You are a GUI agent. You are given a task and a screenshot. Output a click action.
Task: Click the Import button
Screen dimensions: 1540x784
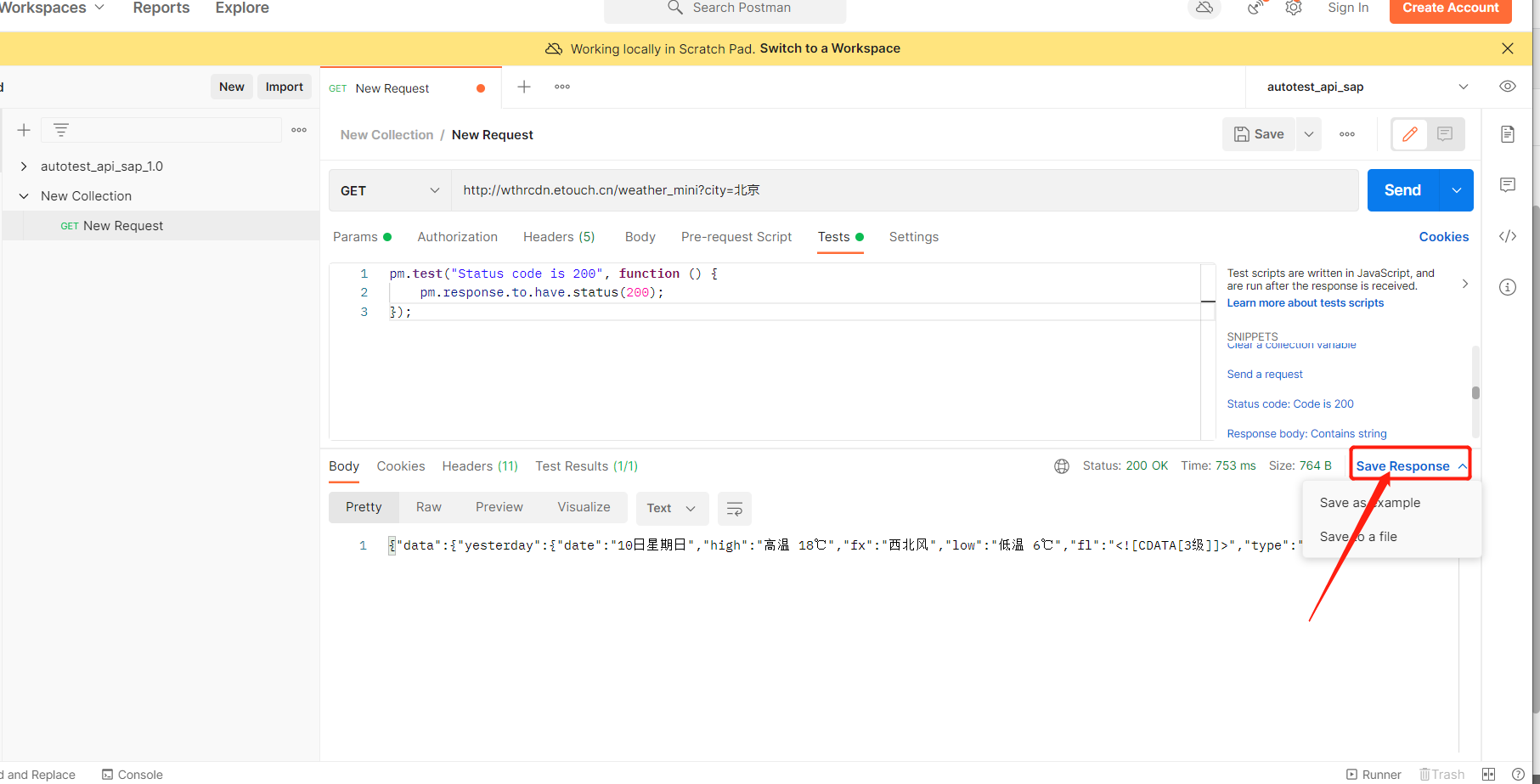tap(285, 87)
